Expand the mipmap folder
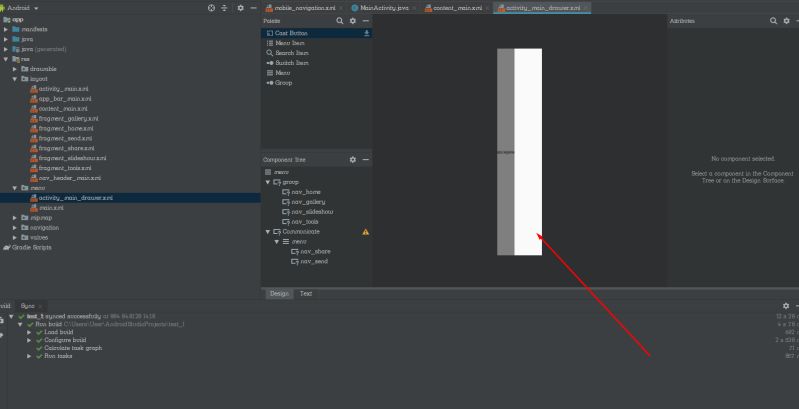Screen dimensions: 799x409 [15, 218]
